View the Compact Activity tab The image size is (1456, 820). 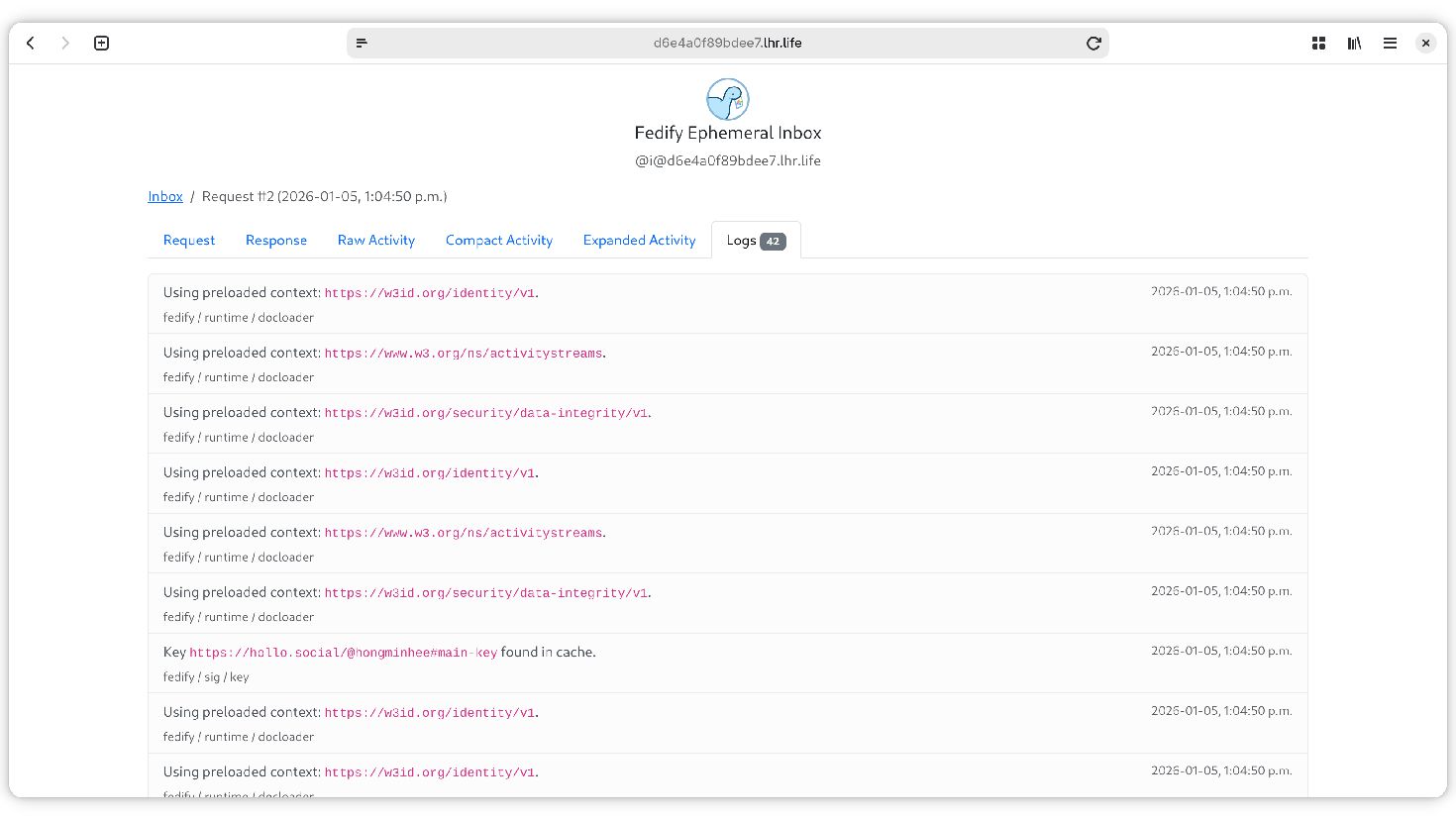[499, 240]
